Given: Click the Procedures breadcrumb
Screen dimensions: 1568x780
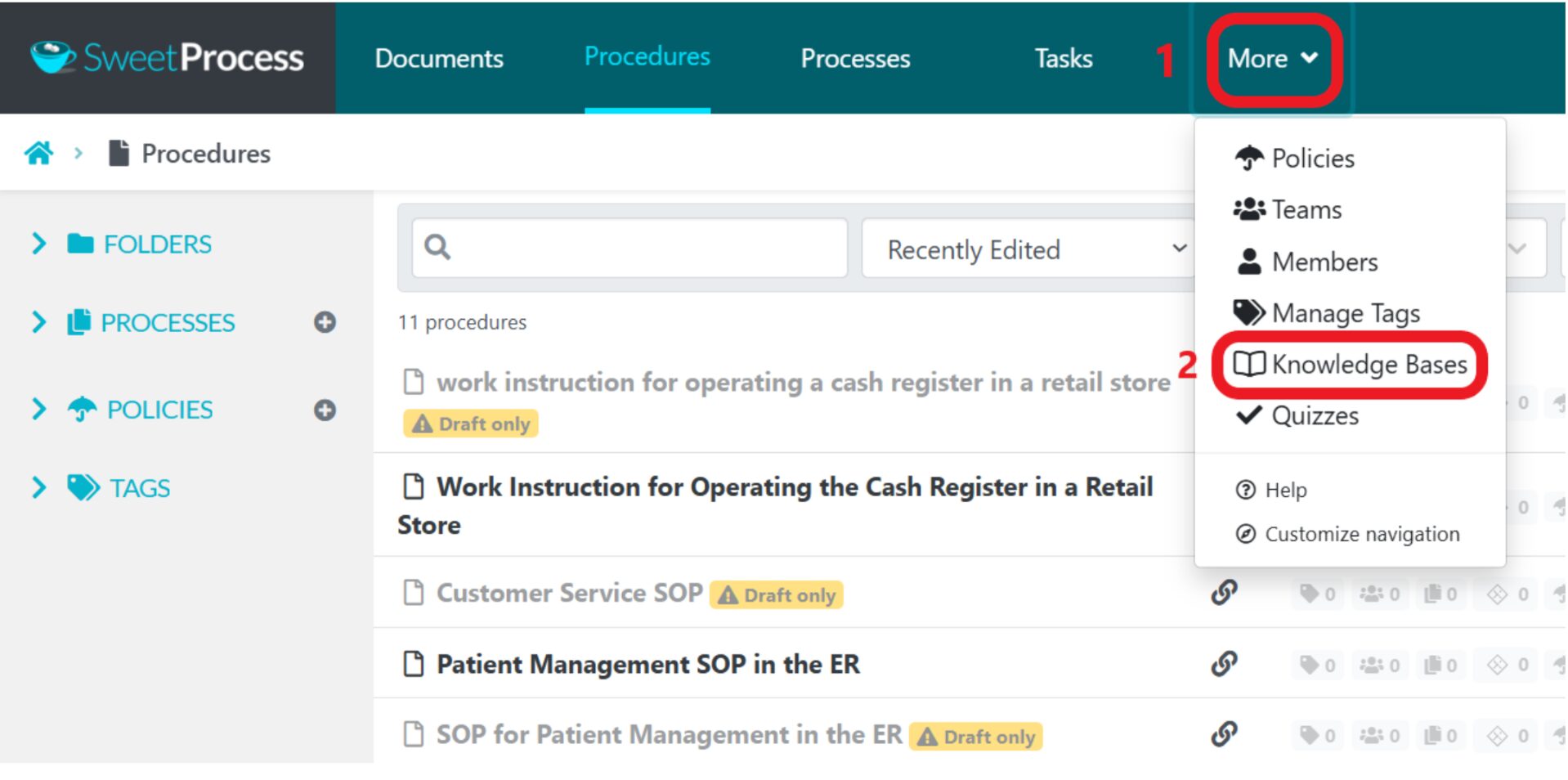Looking at the screenshot, I should [x=190, y=153].
